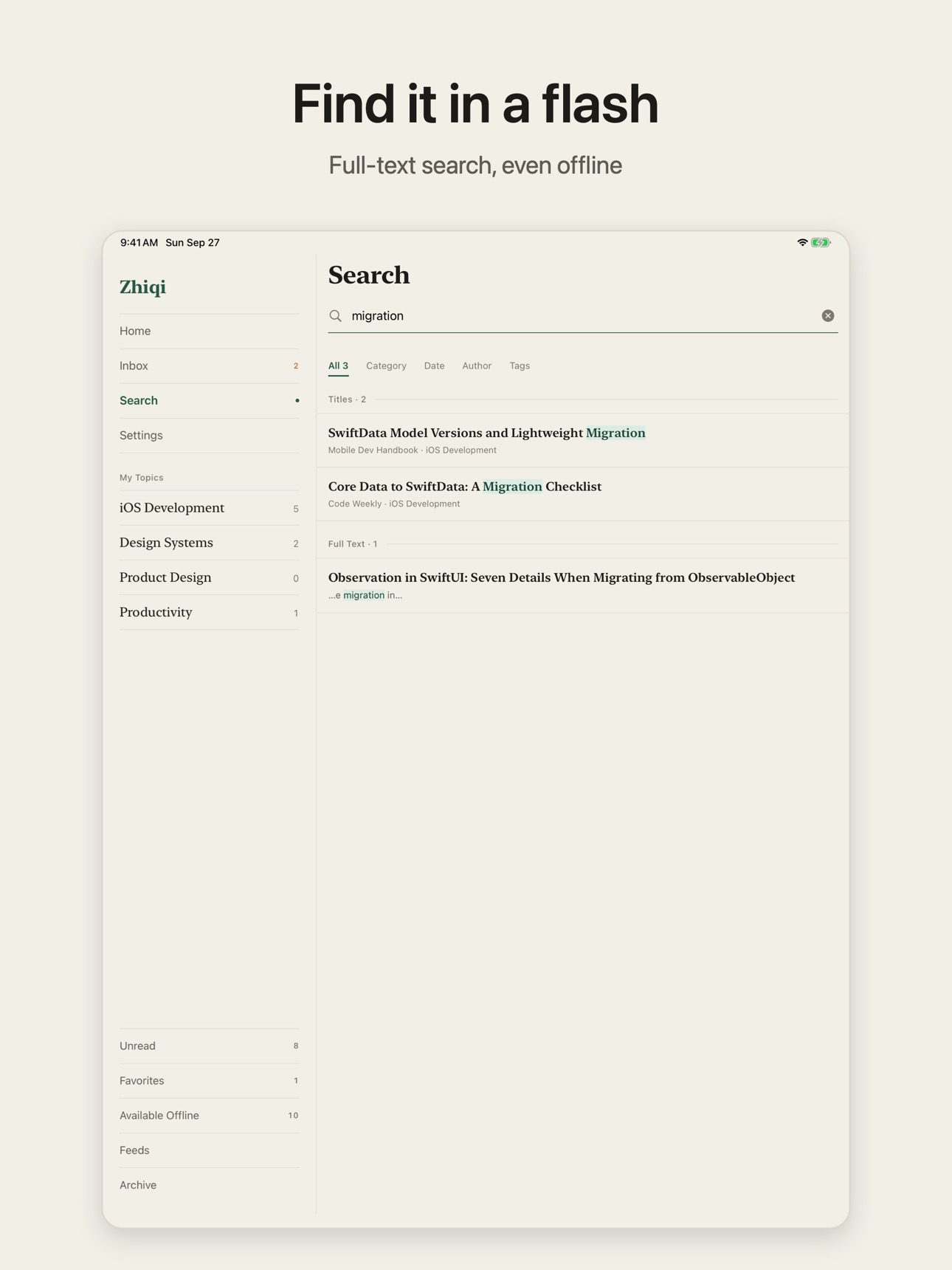The image size is (952, 1270).
Task: Click the "…e migration in…" snippet text
Action: (365, 595)
